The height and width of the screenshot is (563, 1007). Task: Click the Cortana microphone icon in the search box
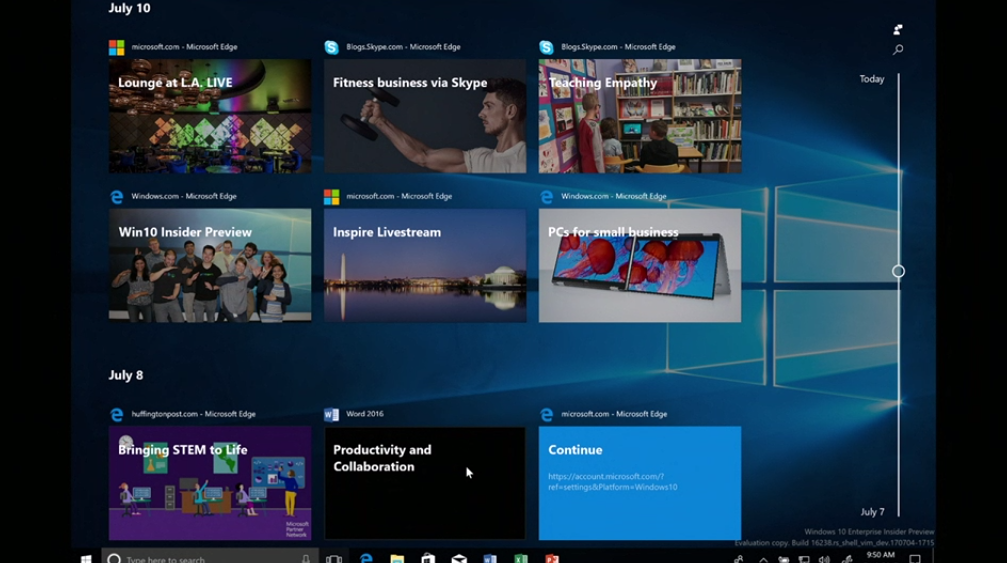[x=305, y=559]
